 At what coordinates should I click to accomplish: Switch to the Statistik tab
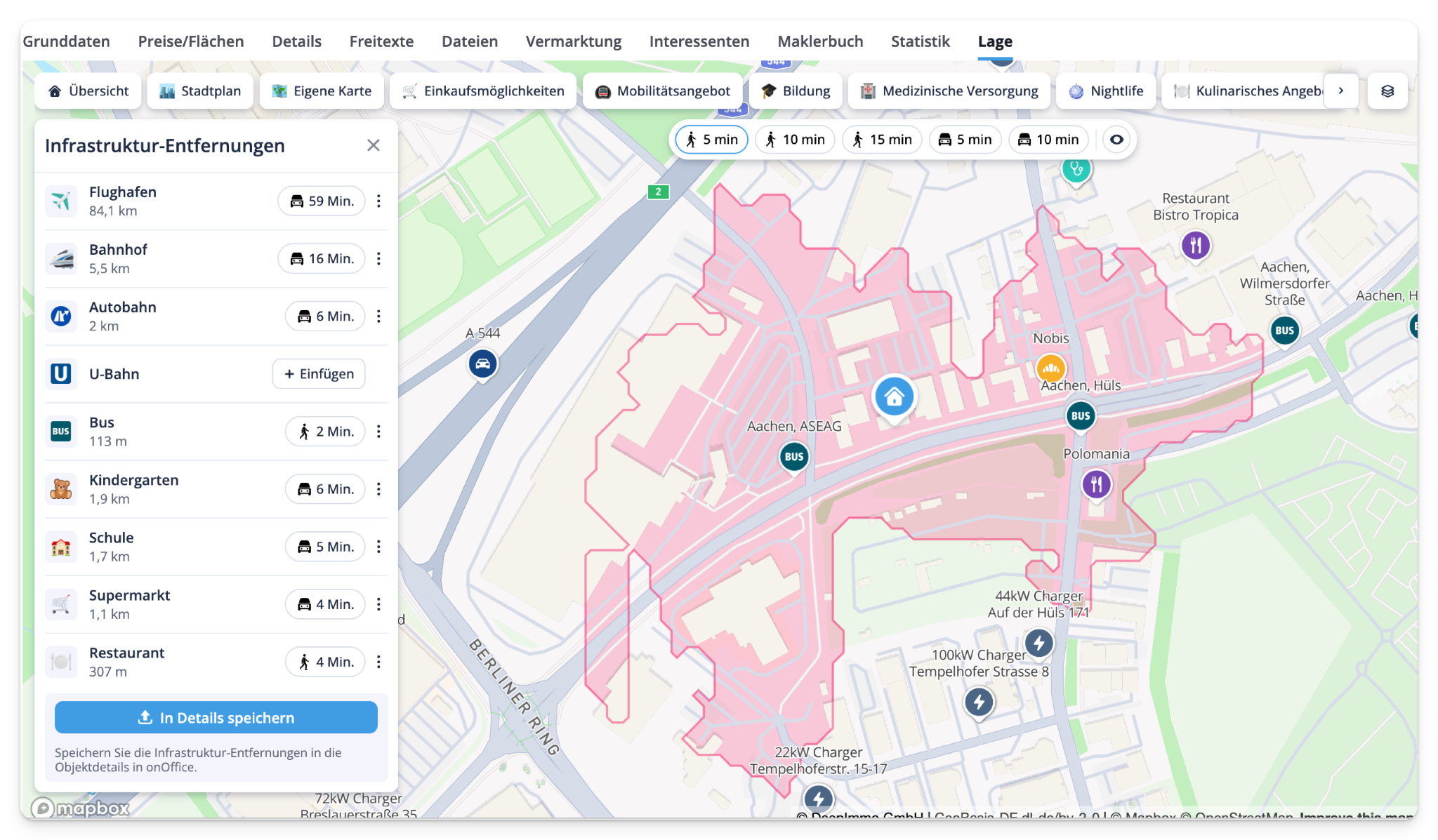tap(920, 41)
